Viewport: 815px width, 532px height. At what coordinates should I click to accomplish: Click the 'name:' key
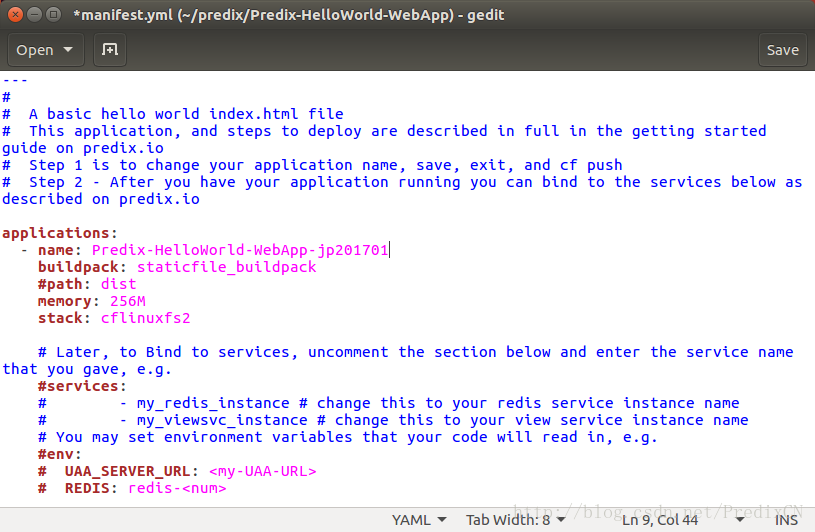(x=60, y=250)
